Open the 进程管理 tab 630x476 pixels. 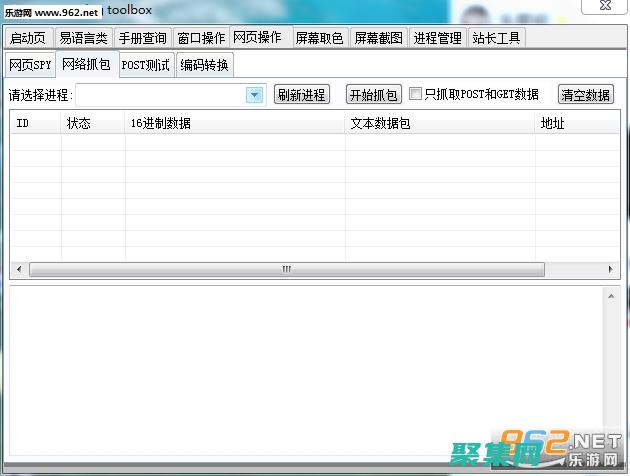pos(437,38)
